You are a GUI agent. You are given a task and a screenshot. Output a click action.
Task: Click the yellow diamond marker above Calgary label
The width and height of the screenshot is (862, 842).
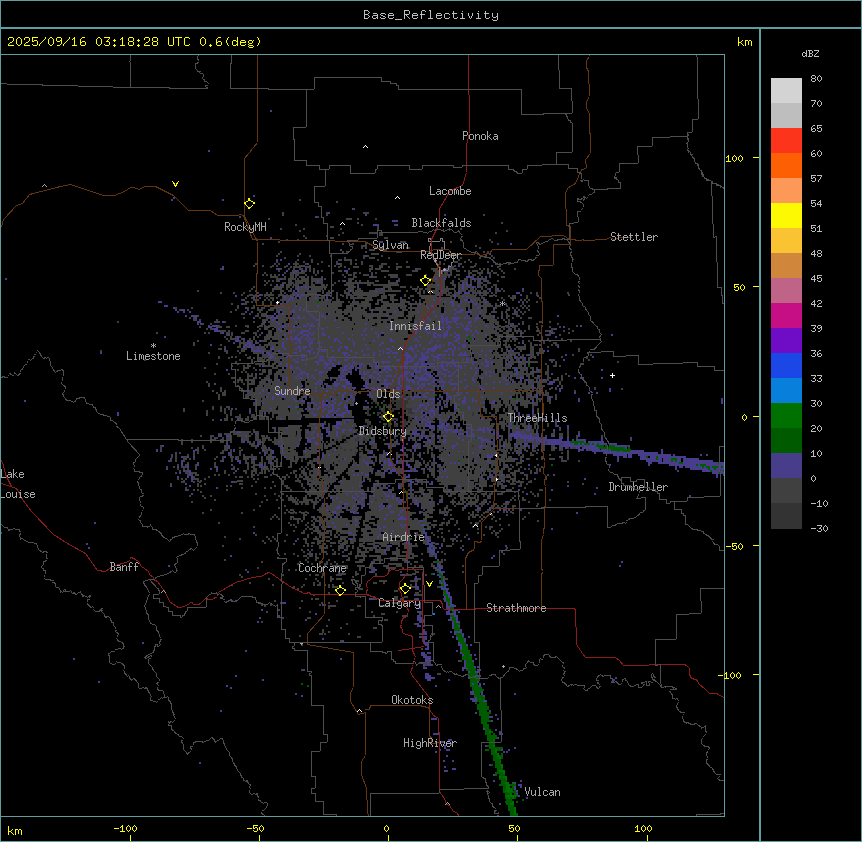click(x=405, y=589)
